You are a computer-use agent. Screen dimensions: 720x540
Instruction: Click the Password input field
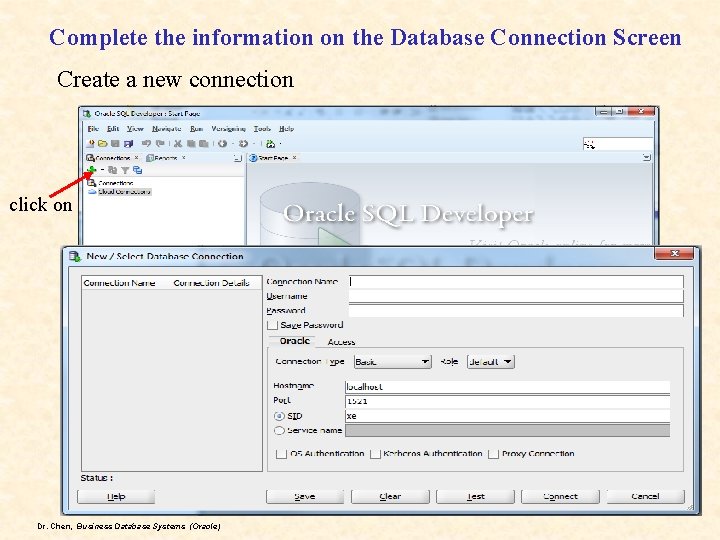(516, 311)
